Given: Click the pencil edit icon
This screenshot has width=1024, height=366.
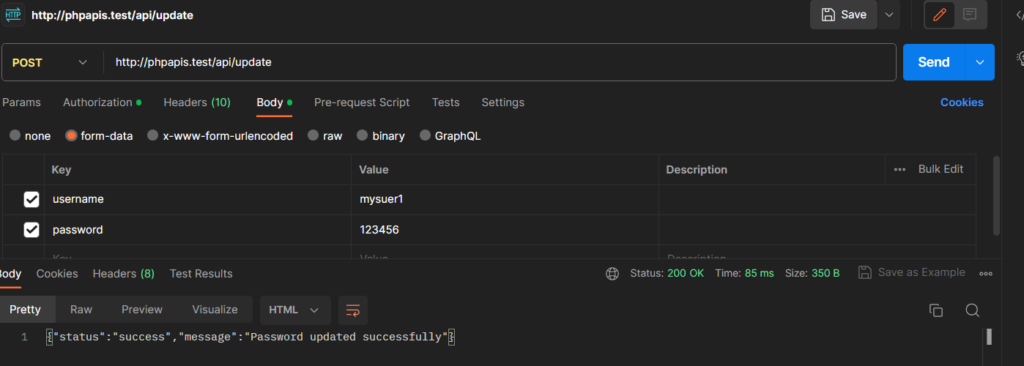Looking at the screenshot, I should [940, 15].
